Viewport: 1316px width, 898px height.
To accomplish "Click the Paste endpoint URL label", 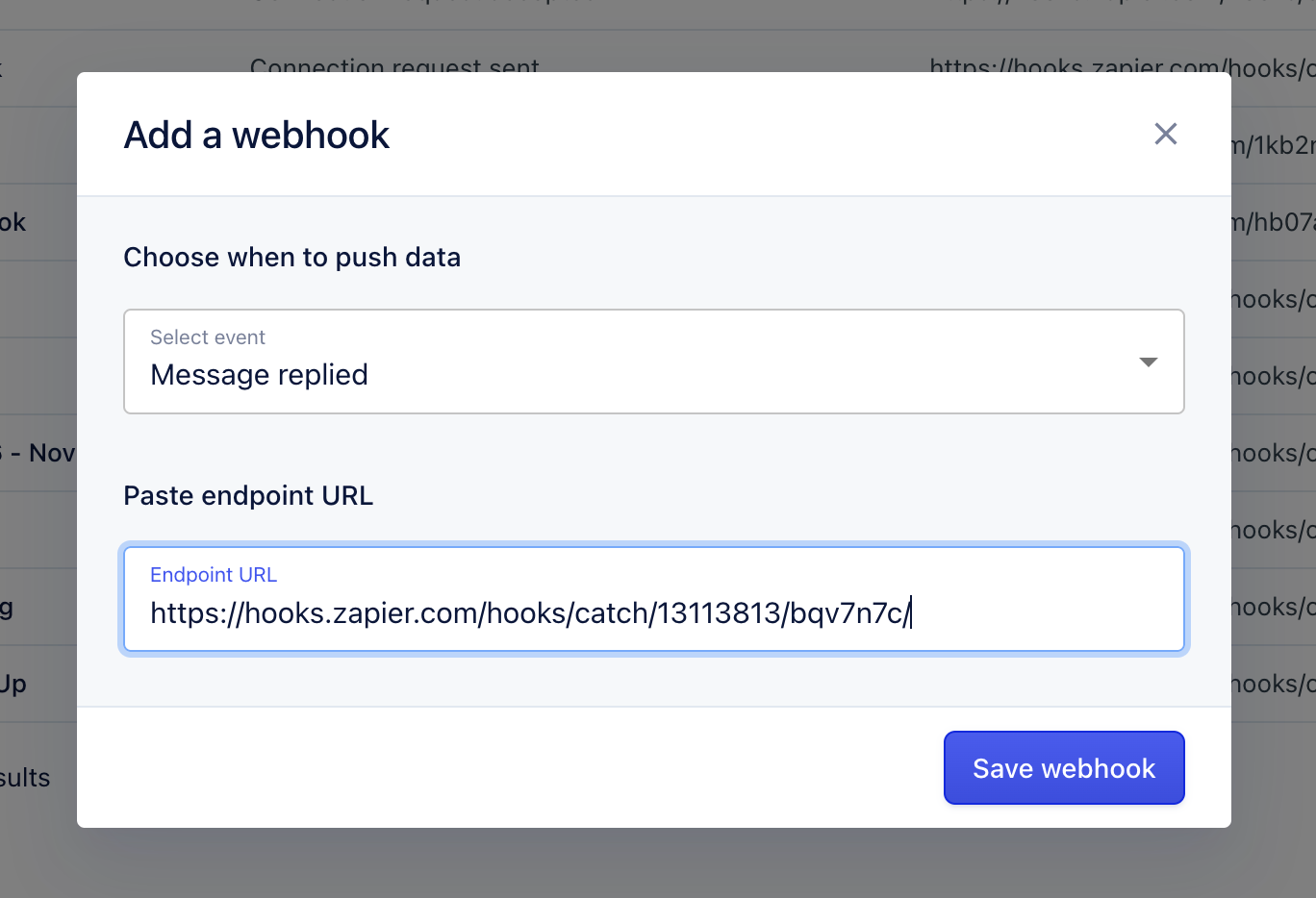I will [x=248, y=496].
